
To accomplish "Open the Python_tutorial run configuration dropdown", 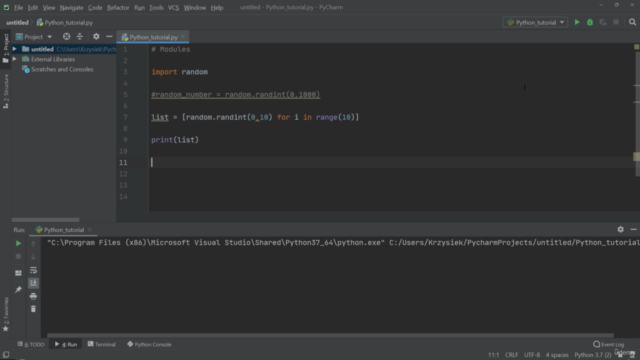I will click(x=535, y=22).
